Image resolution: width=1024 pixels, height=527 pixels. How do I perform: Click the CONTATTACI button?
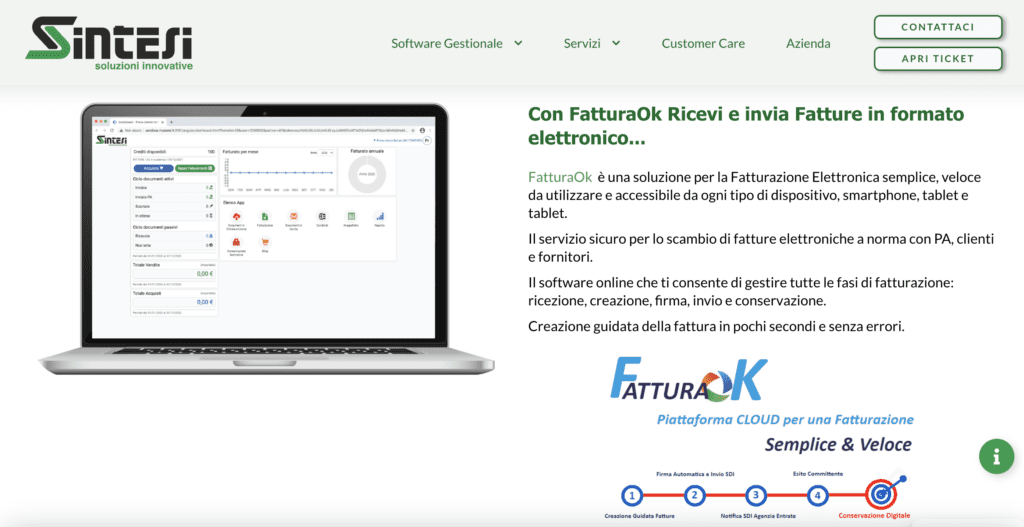[x=938, y=27]
